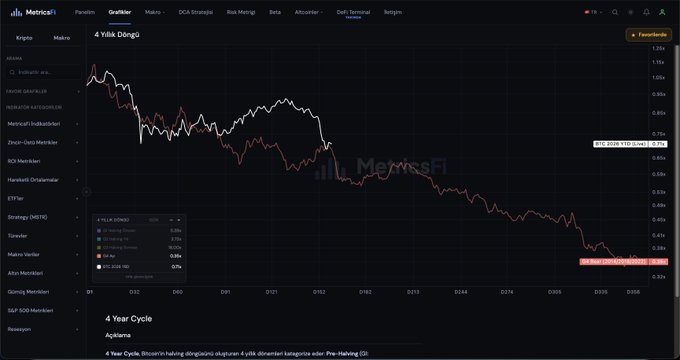Toggle first G1 Halving series in legend
680x360 pixels.
click(x=139, y=231)
